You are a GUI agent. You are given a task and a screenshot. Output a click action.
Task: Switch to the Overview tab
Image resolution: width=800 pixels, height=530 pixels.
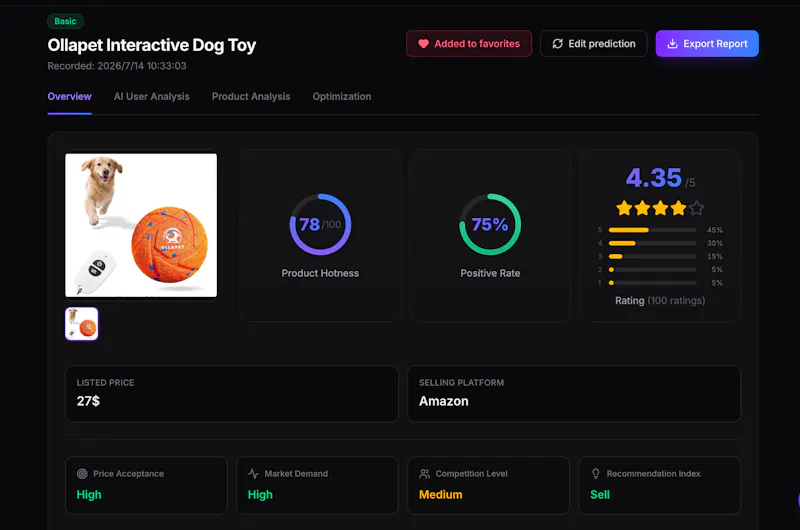coord(69,96)
